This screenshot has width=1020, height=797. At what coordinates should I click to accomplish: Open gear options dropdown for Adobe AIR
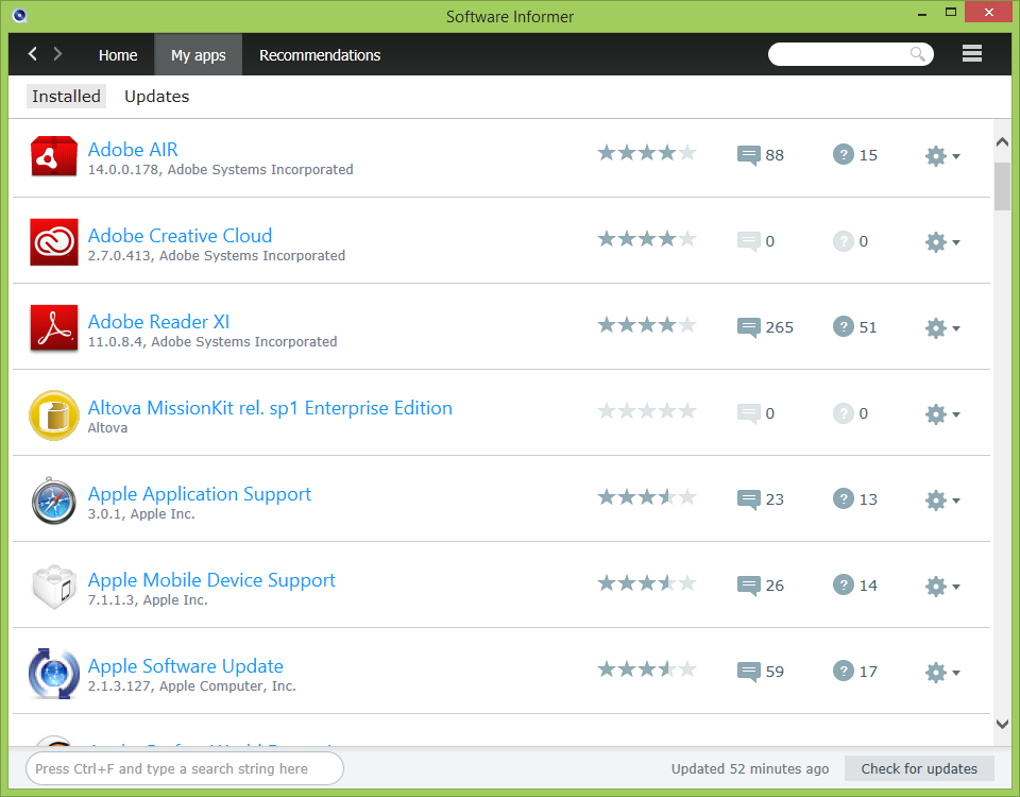coord(943,156)
